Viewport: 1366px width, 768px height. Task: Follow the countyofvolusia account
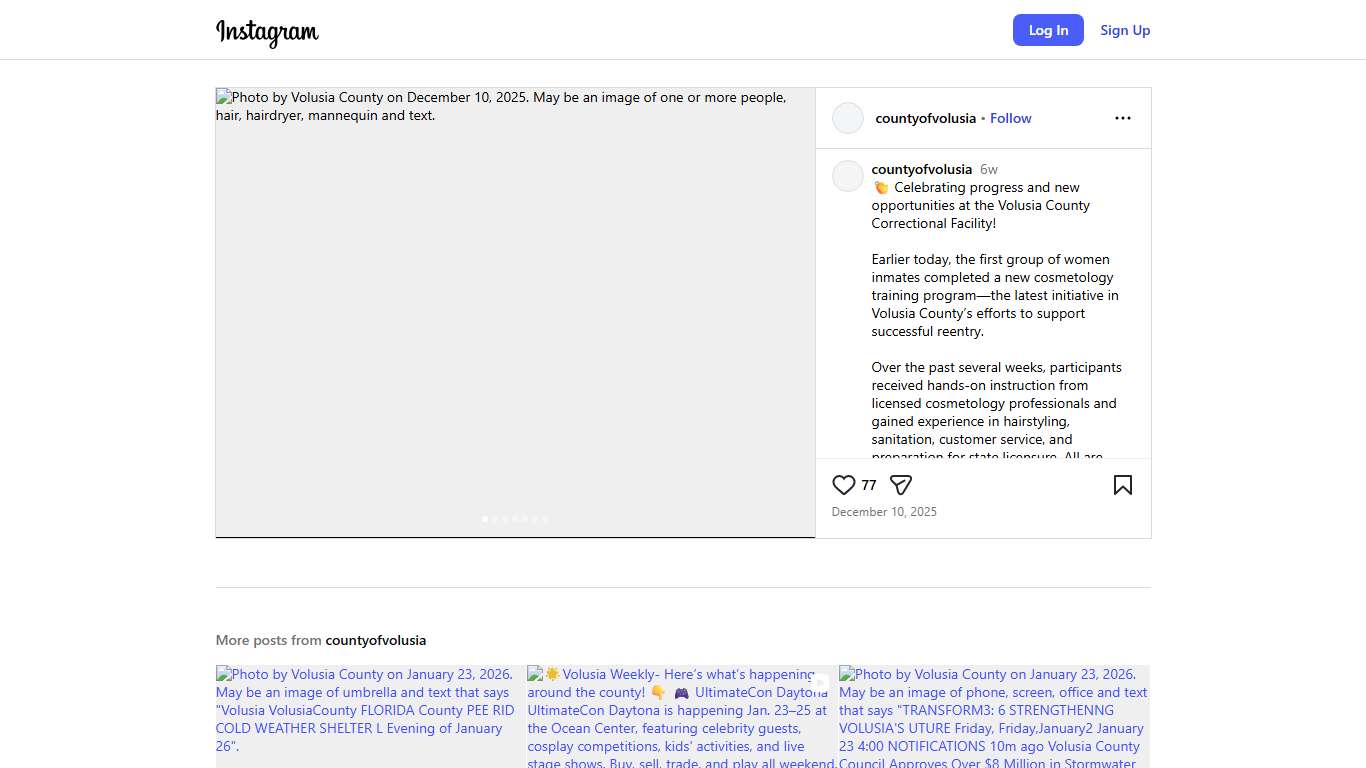click(1010, 118)
